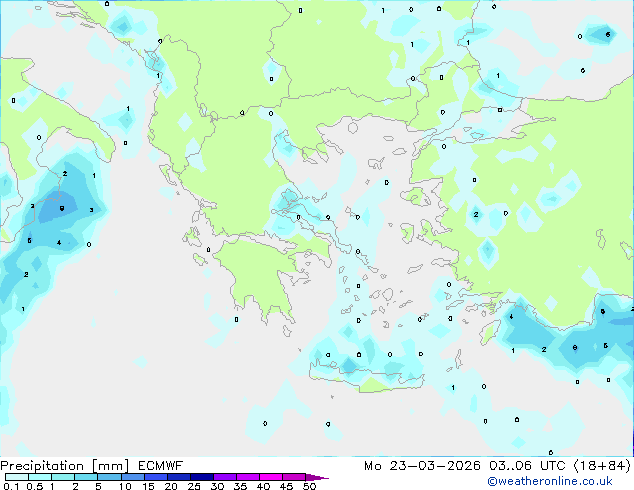Click the '35' legend value
The height and width of the screenshot is (490, 634).
click(241, 486)
